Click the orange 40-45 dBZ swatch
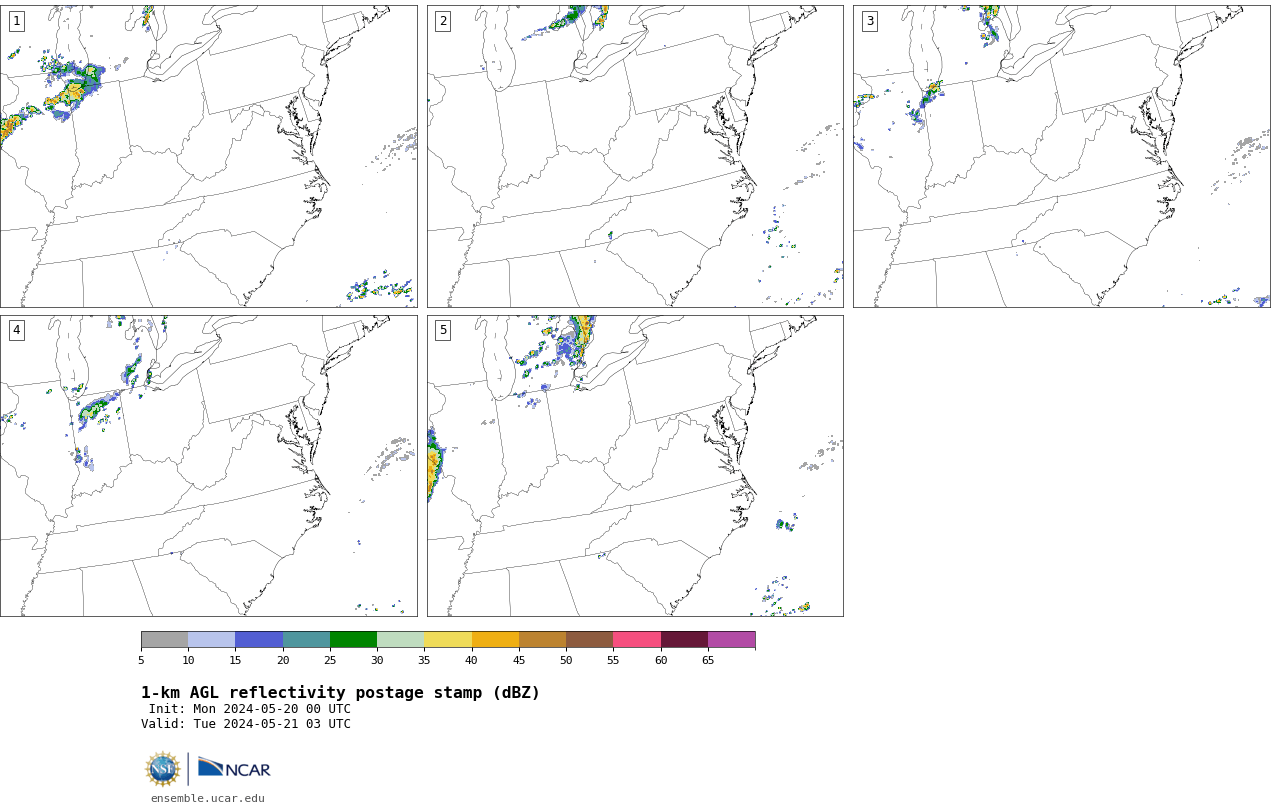This screenshot has height=809, width=1280. (495, 640)
